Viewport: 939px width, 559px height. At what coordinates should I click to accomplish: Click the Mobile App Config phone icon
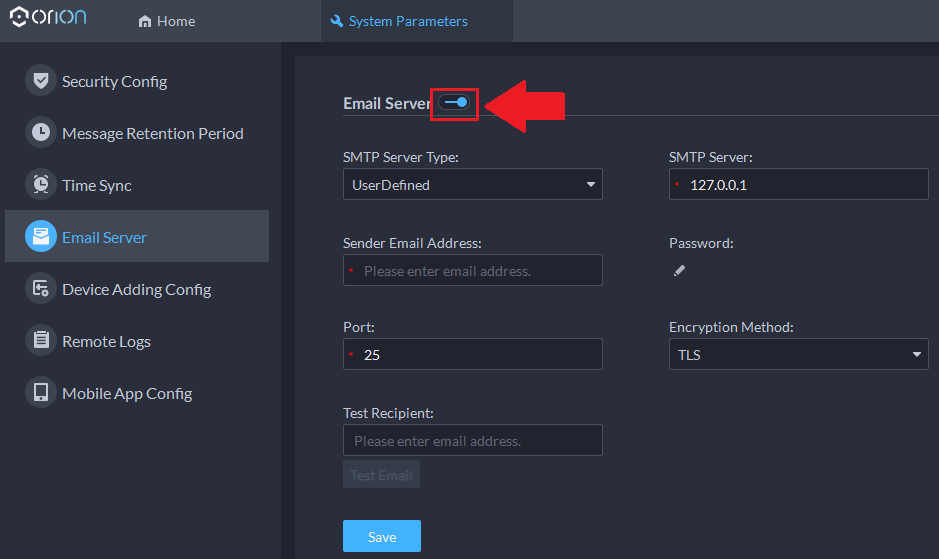click(40, 393)
